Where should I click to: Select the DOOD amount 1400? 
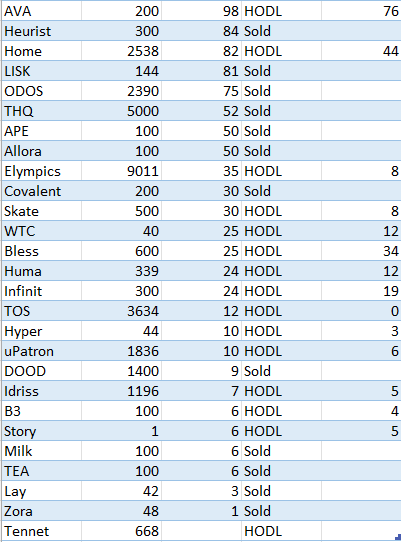121,371
